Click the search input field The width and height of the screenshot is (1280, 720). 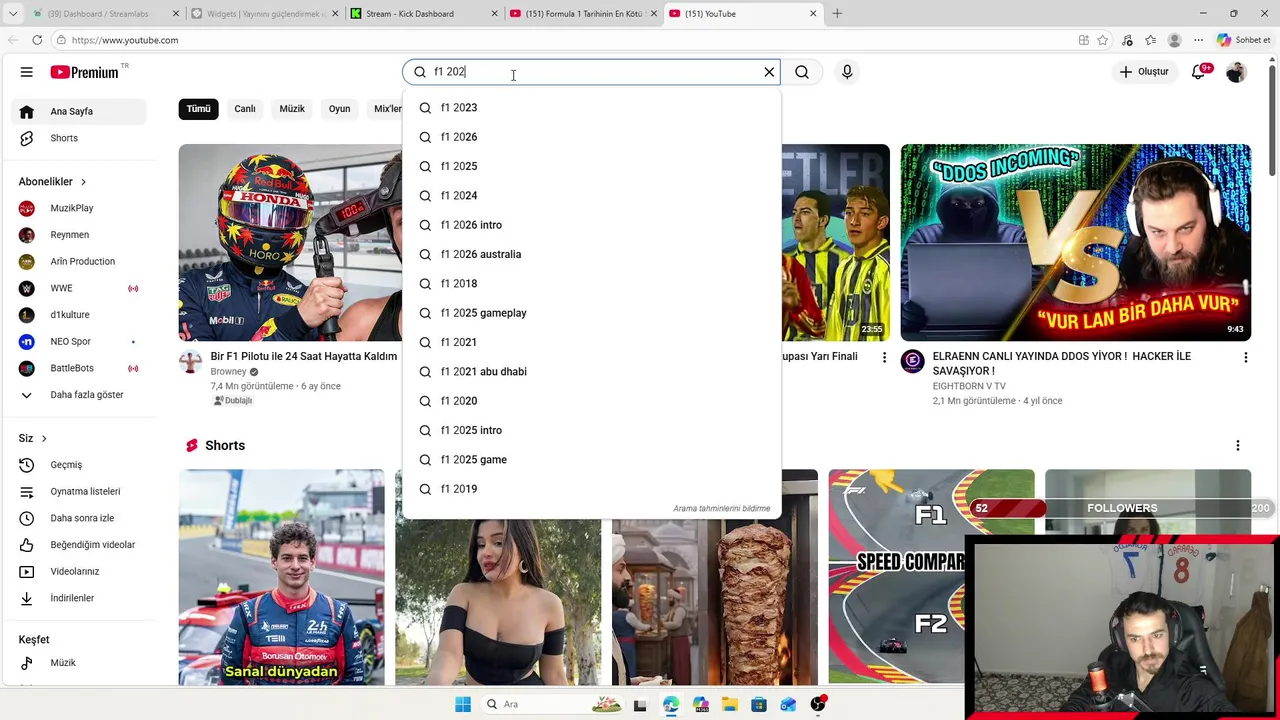[x=590, y=72]
